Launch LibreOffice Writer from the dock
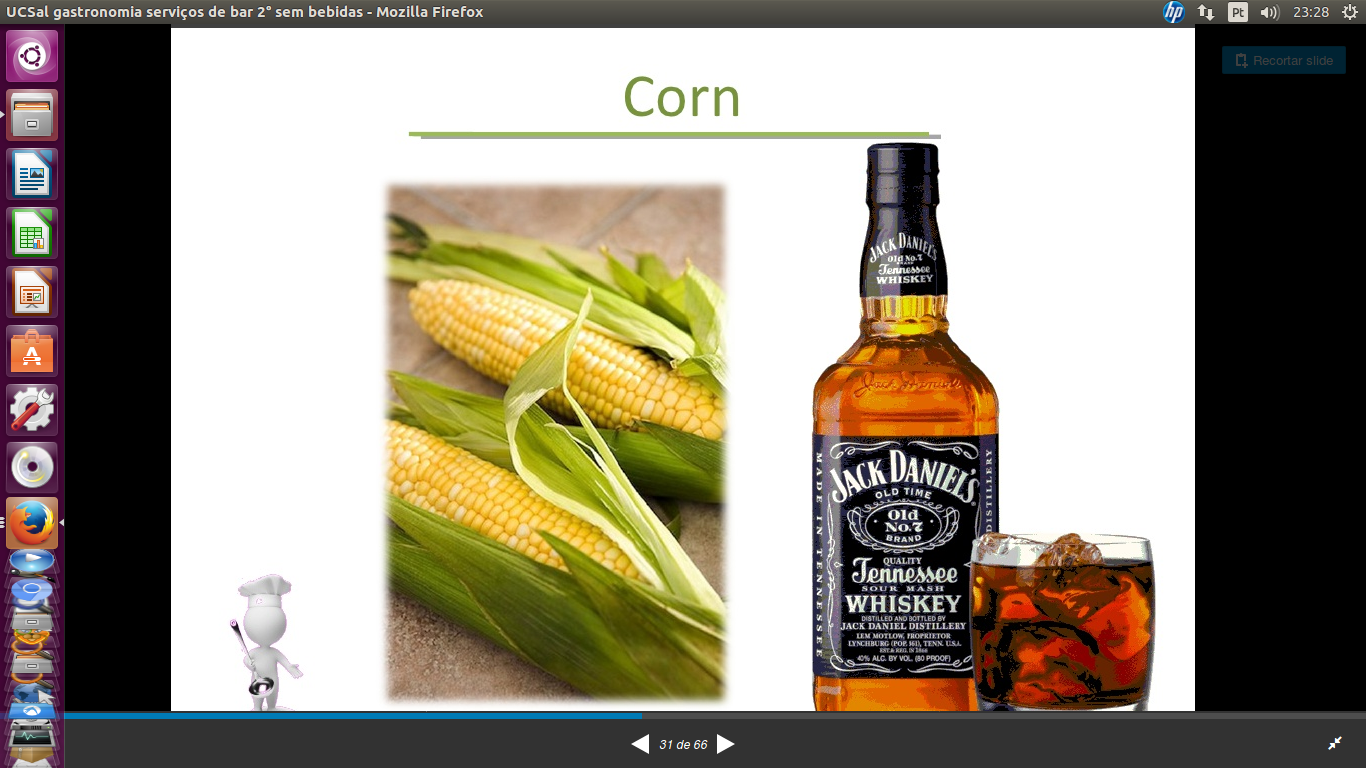This screenshot has height=768, width=1366. coord(32,174)
